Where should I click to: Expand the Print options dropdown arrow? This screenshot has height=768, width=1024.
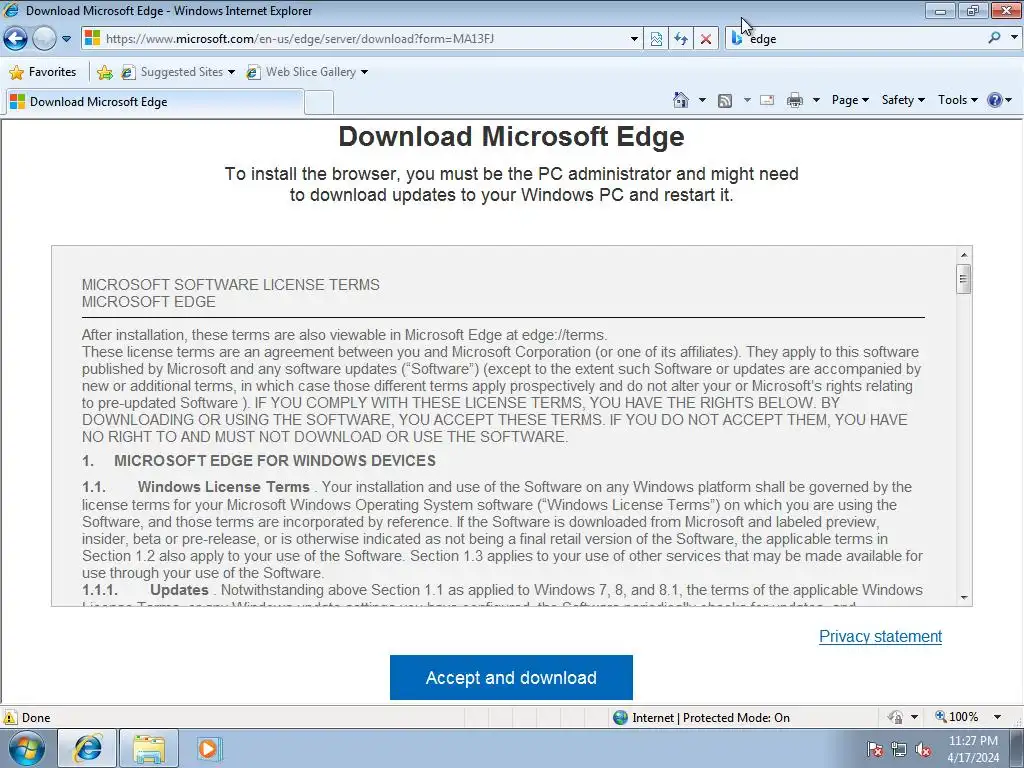pos(816,100)
